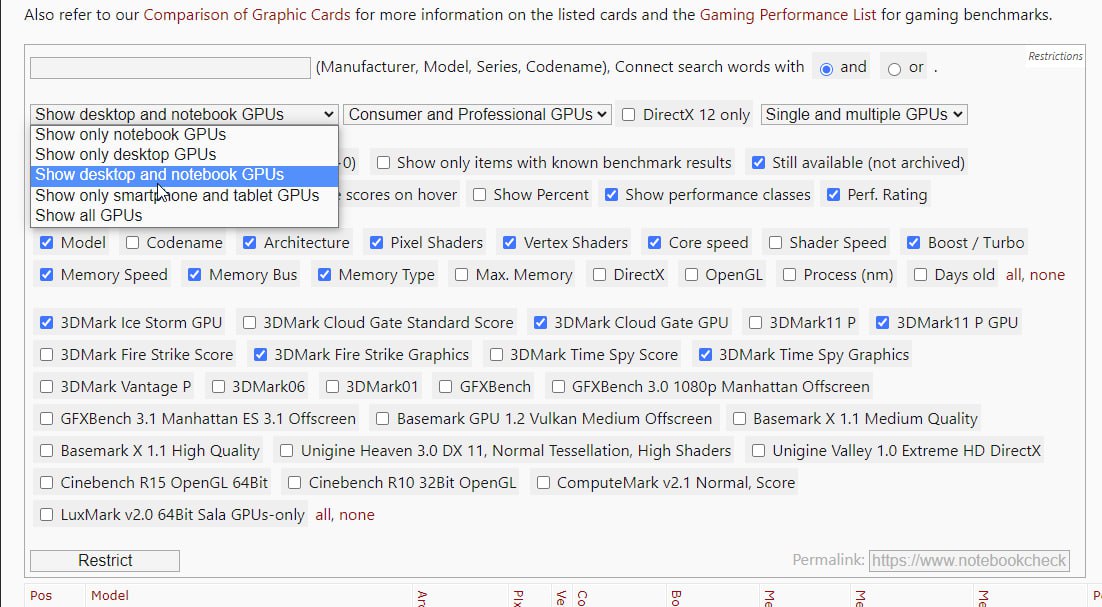Choose 'Show only desktop GPUs' option
Viewport: 1102px width, 607px height.
[x=126, y=155]
